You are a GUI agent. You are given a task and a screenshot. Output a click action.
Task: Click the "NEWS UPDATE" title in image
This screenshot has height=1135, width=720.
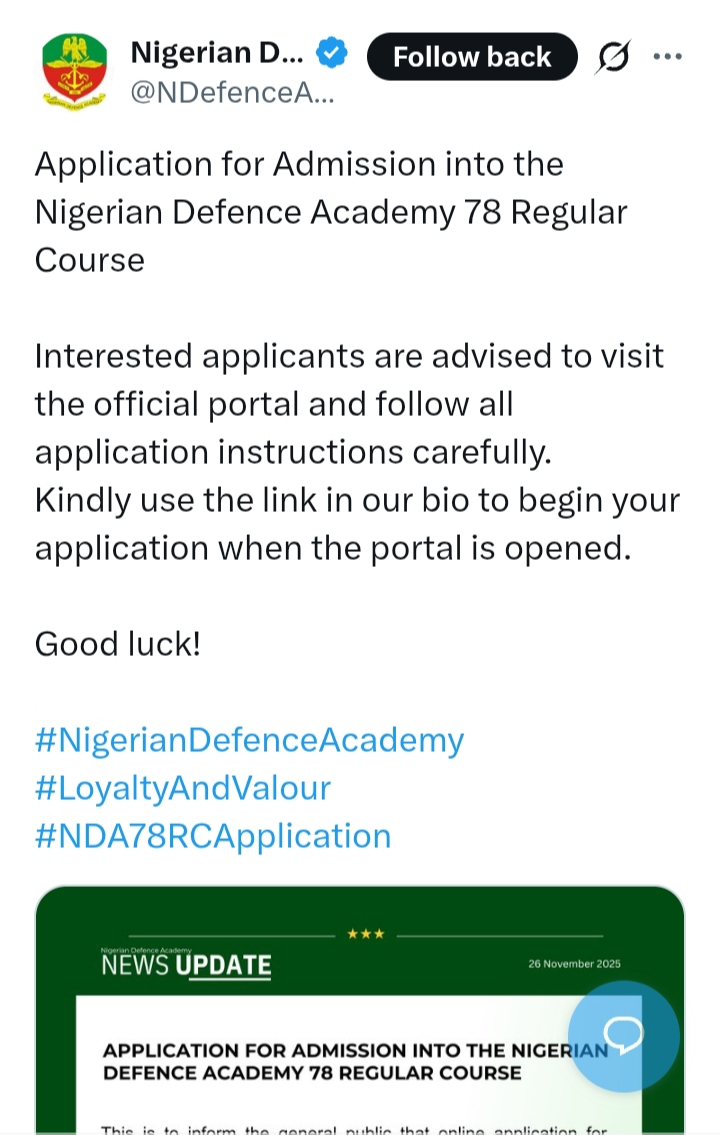(186, 965)
